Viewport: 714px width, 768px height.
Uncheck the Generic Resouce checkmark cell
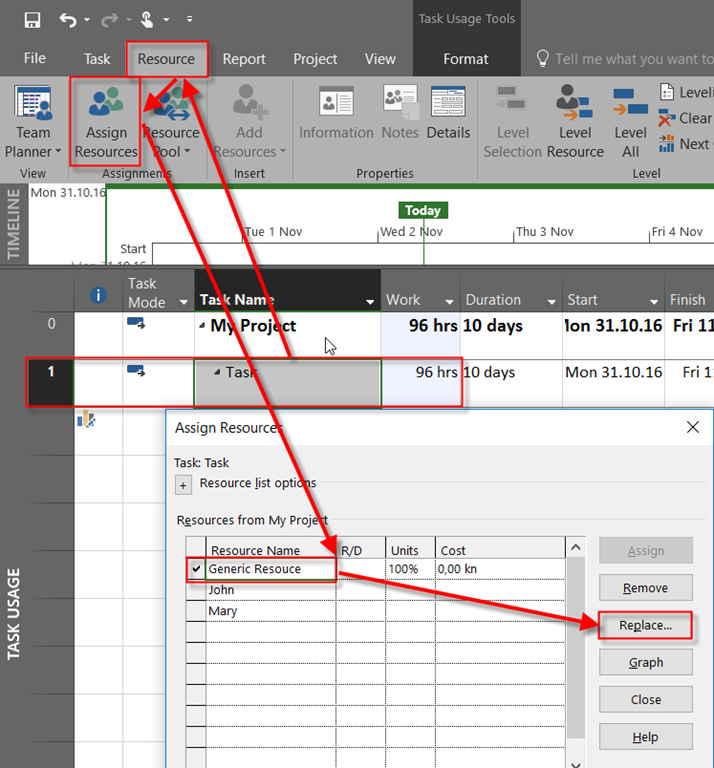[196, 569]
